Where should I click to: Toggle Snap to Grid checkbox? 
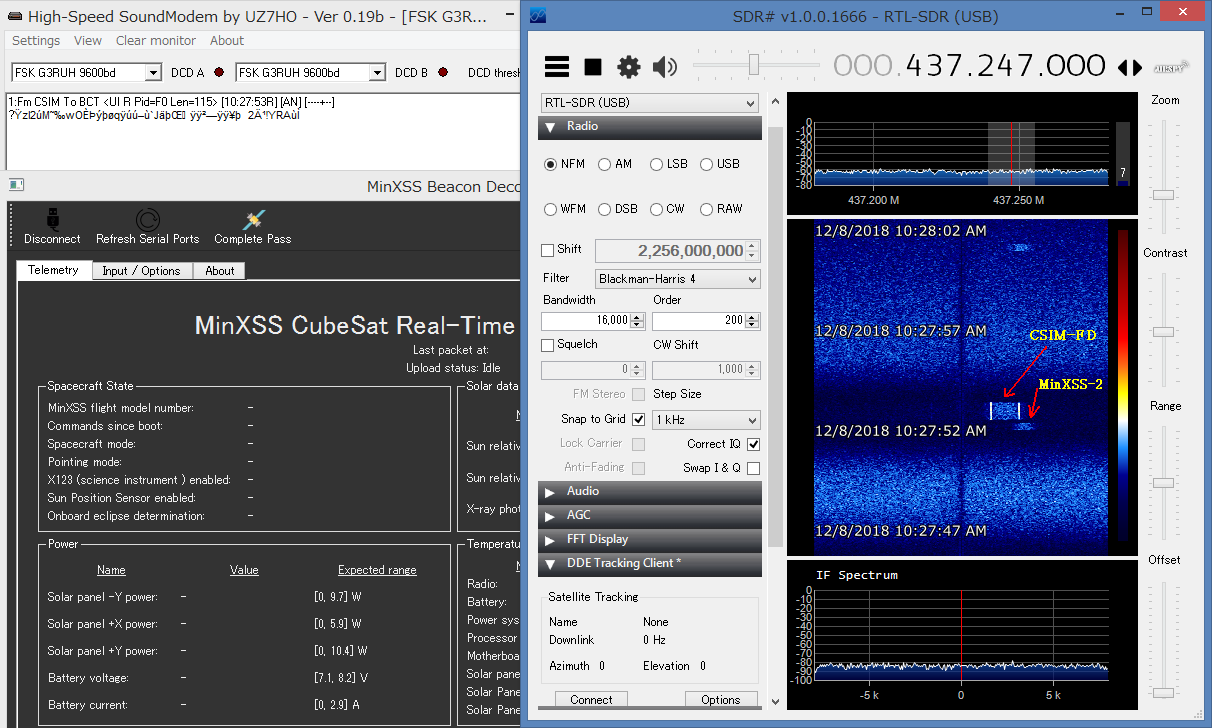[x=638, y=419]
